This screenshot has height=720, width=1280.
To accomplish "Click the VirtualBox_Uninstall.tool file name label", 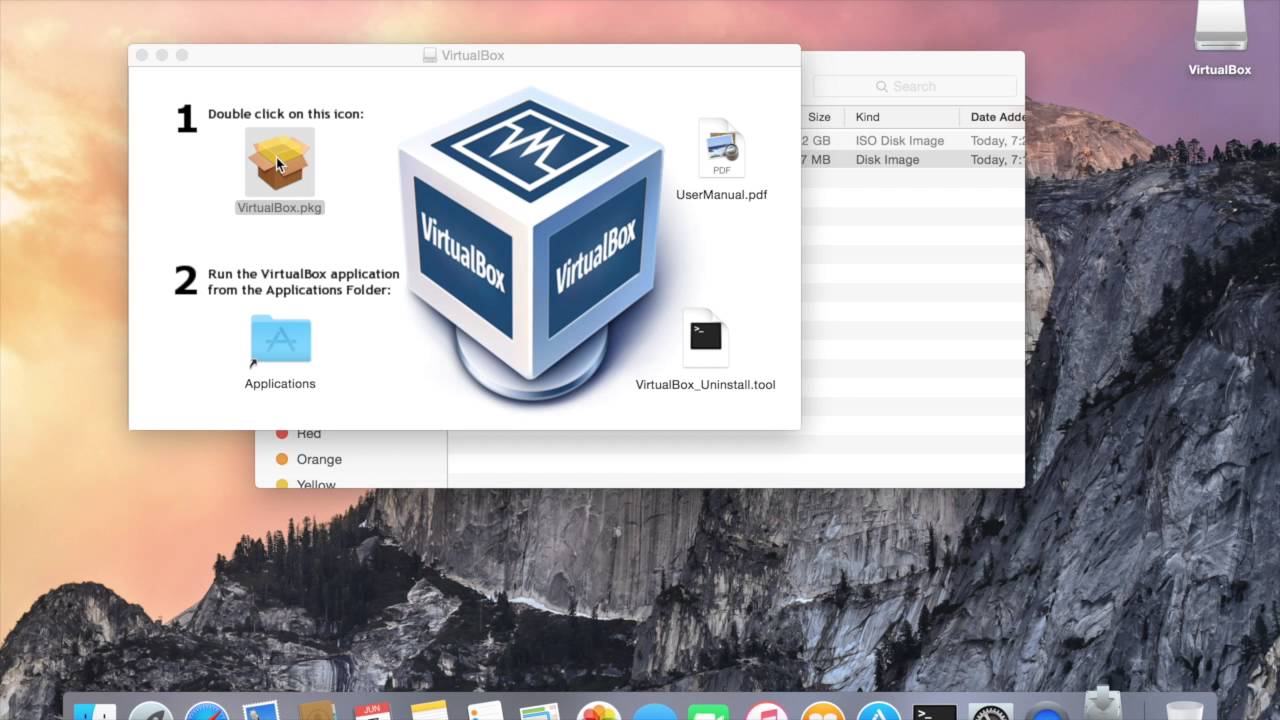I will coord(706,385).
